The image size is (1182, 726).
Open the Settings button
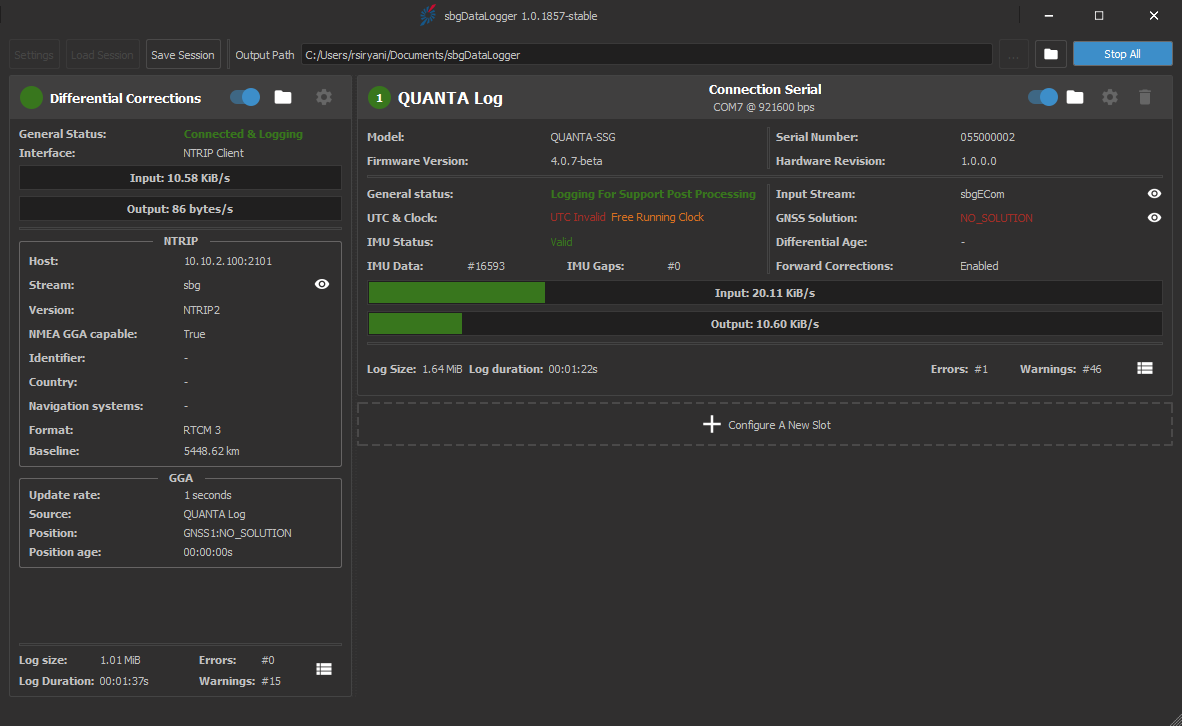pyautogui.click(x=34, y=54)
